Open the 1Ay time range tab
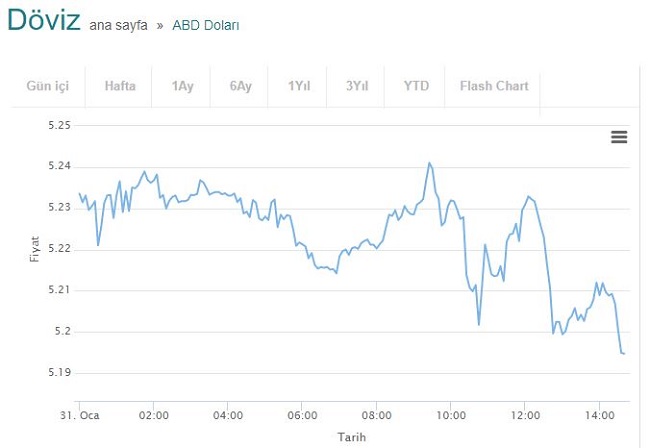This screenshot has width=650, height=448. (x=182, y=86)
